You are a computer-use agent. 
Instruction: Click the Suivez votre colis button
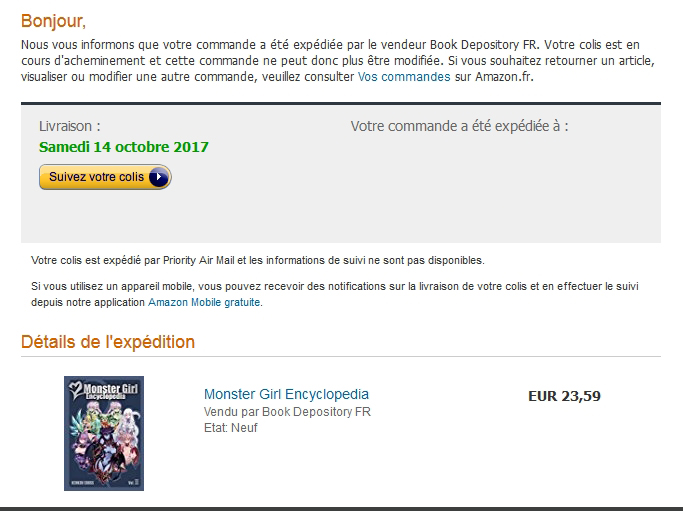coord(105,177)
